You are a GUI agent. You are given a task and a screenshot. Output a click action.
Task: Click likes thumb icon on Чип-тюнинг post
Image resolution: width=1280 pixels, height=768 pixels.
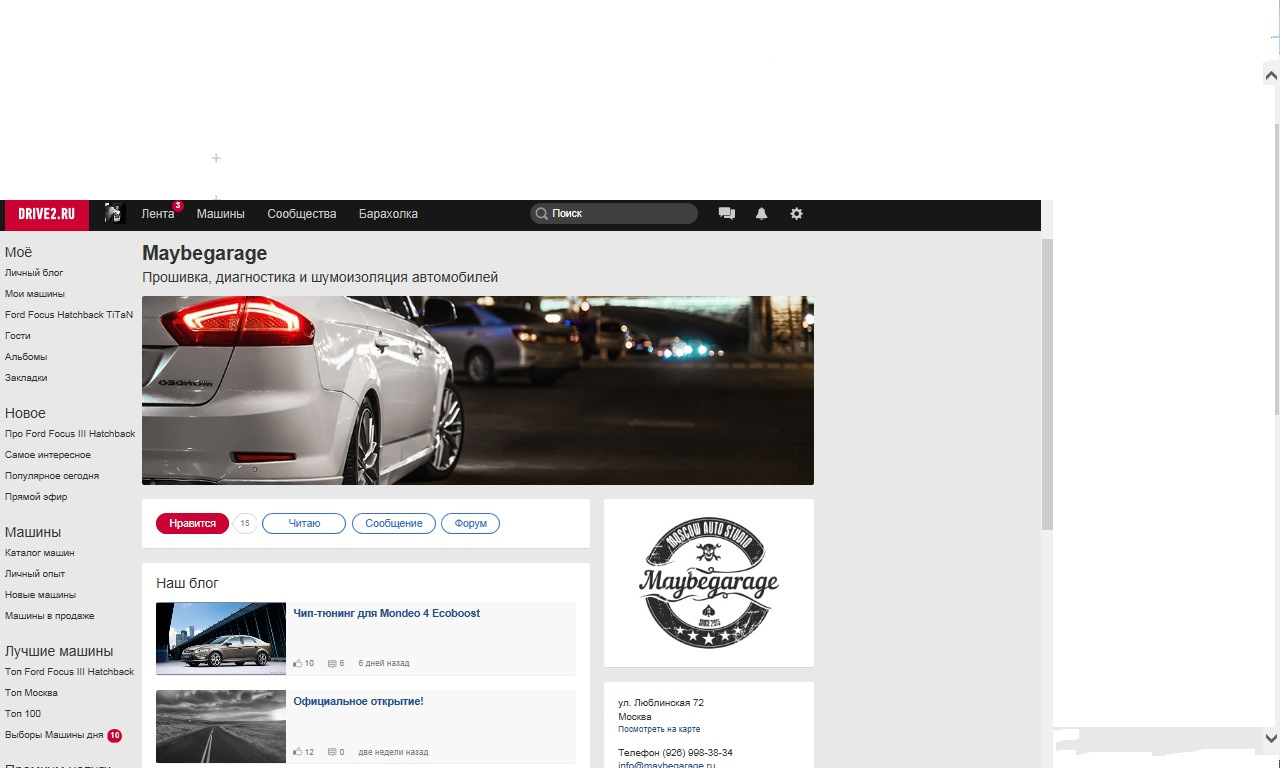coord(298,663)
